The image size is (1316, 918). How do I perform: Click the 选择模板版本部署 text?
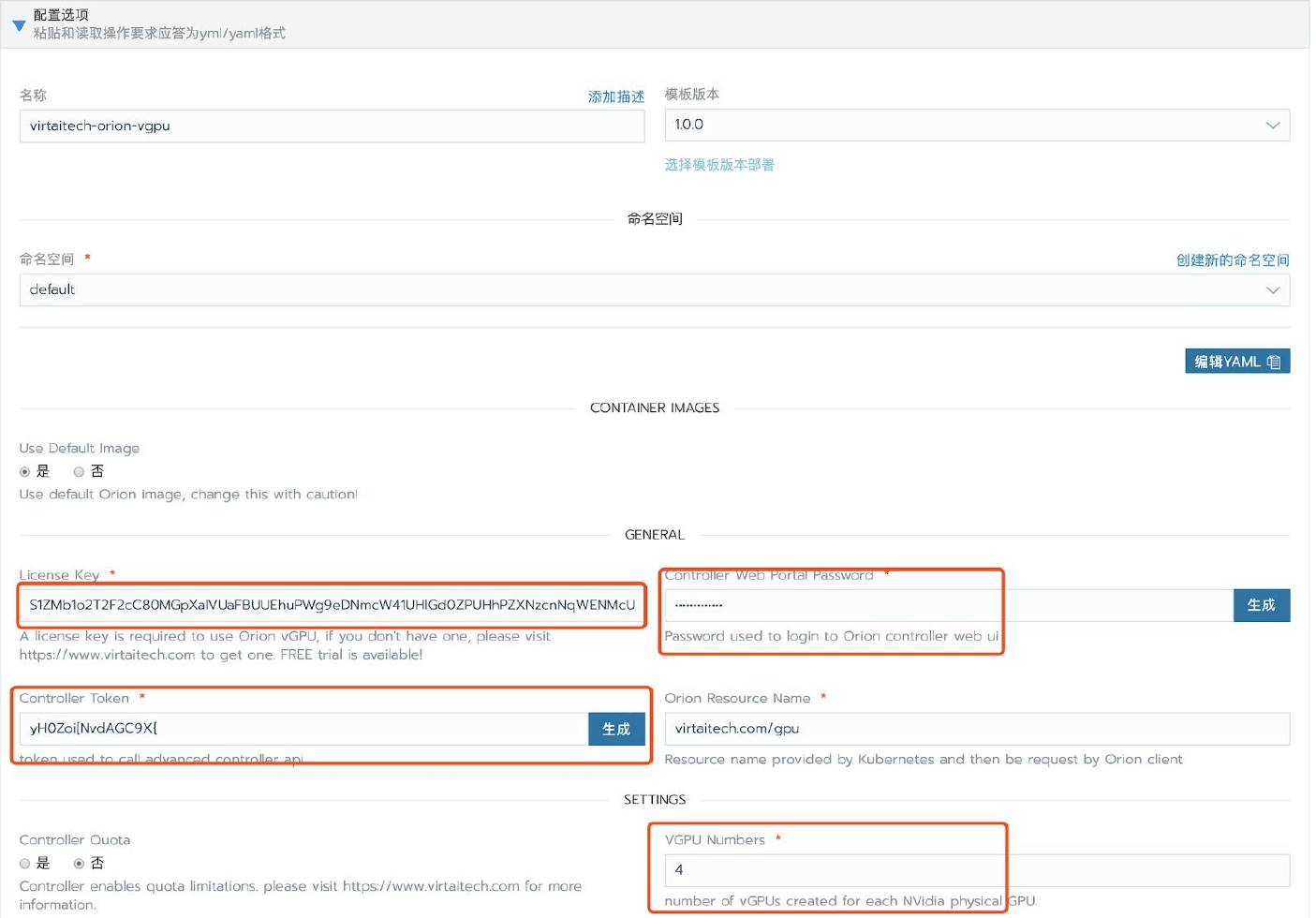719,165
